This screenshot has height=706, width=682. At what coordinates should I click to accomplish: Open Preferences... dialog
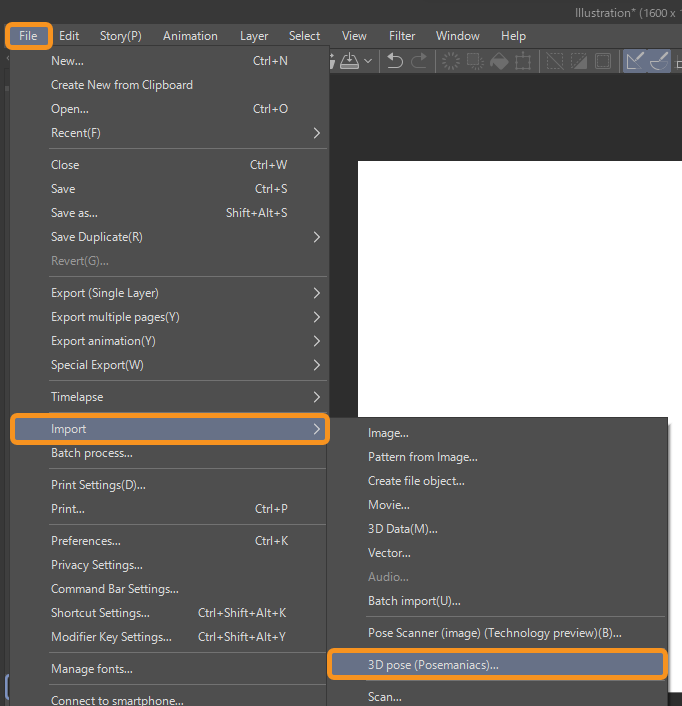pyautogui.click(x=169, y=541)
